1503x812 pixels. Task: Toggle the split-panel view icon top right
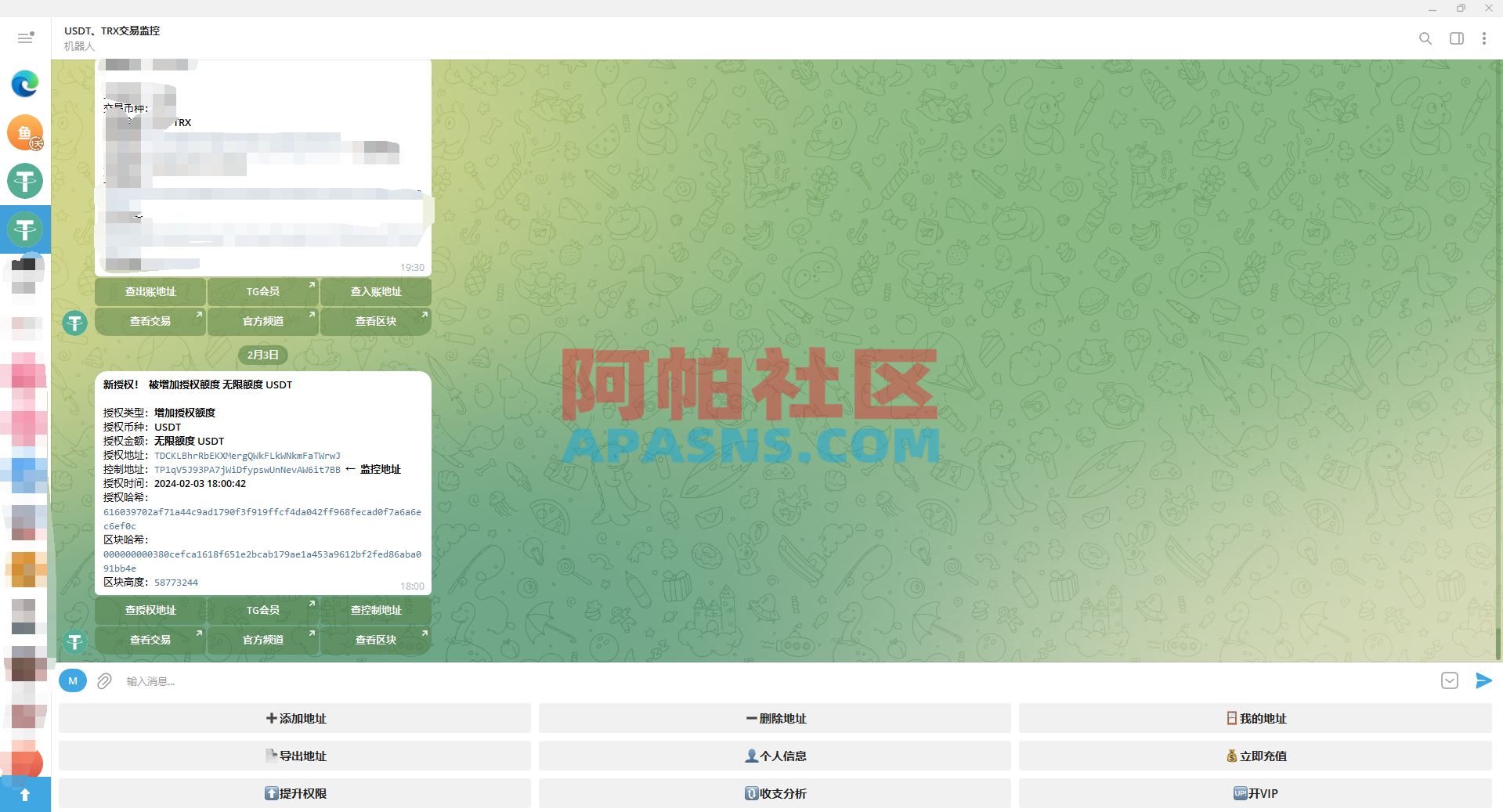point(1456,38)
